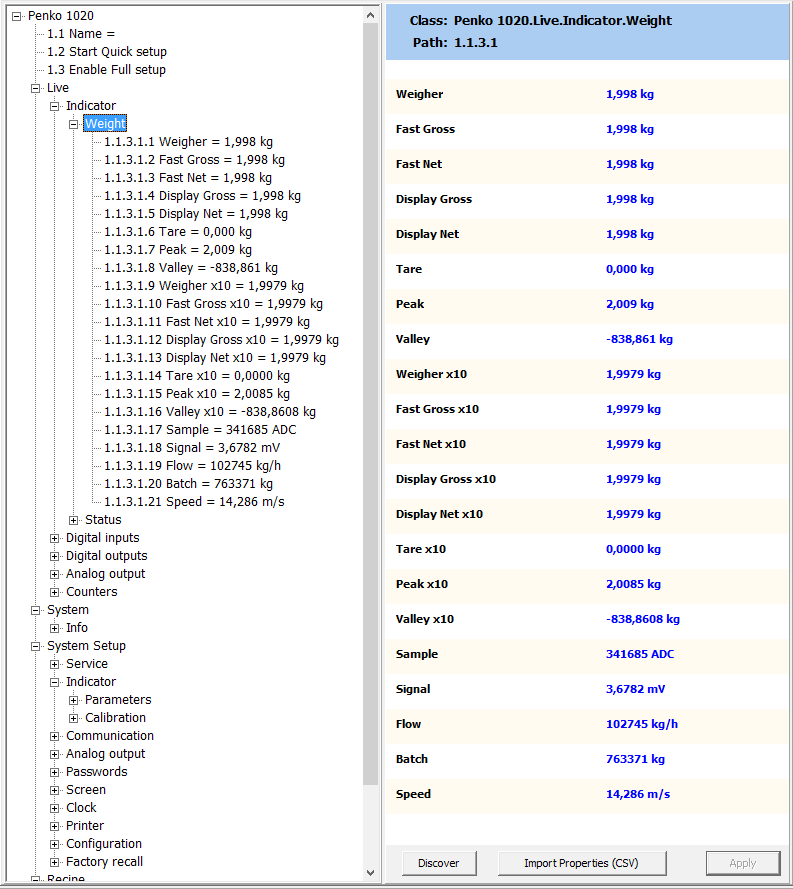The height and width of the screenshot is (889, 793).
Task: Select 1.1.3.1.17 Sample tree row
Action: (200, 430)
